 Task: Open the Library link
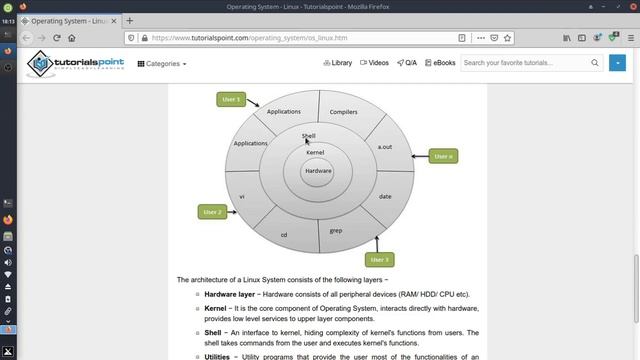coord(338,63)
